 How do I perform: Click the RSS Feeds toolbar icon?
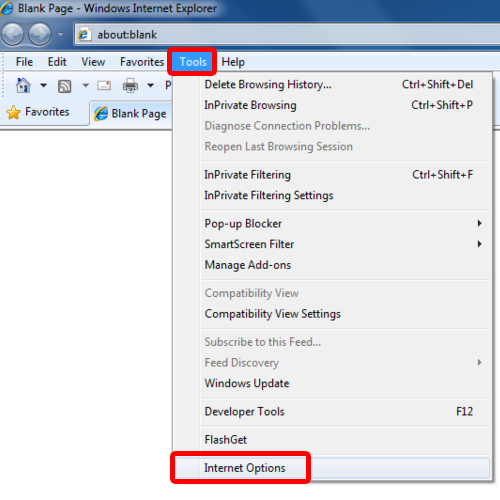64,86
